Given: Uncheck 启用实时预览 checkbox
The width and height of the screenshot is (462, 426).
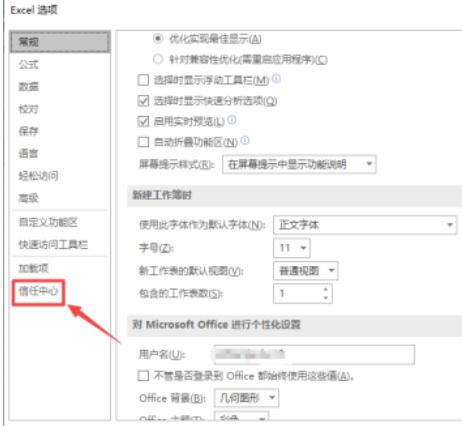Looking at the screenshot, I should pyautogui.click(x=143, y=121).
